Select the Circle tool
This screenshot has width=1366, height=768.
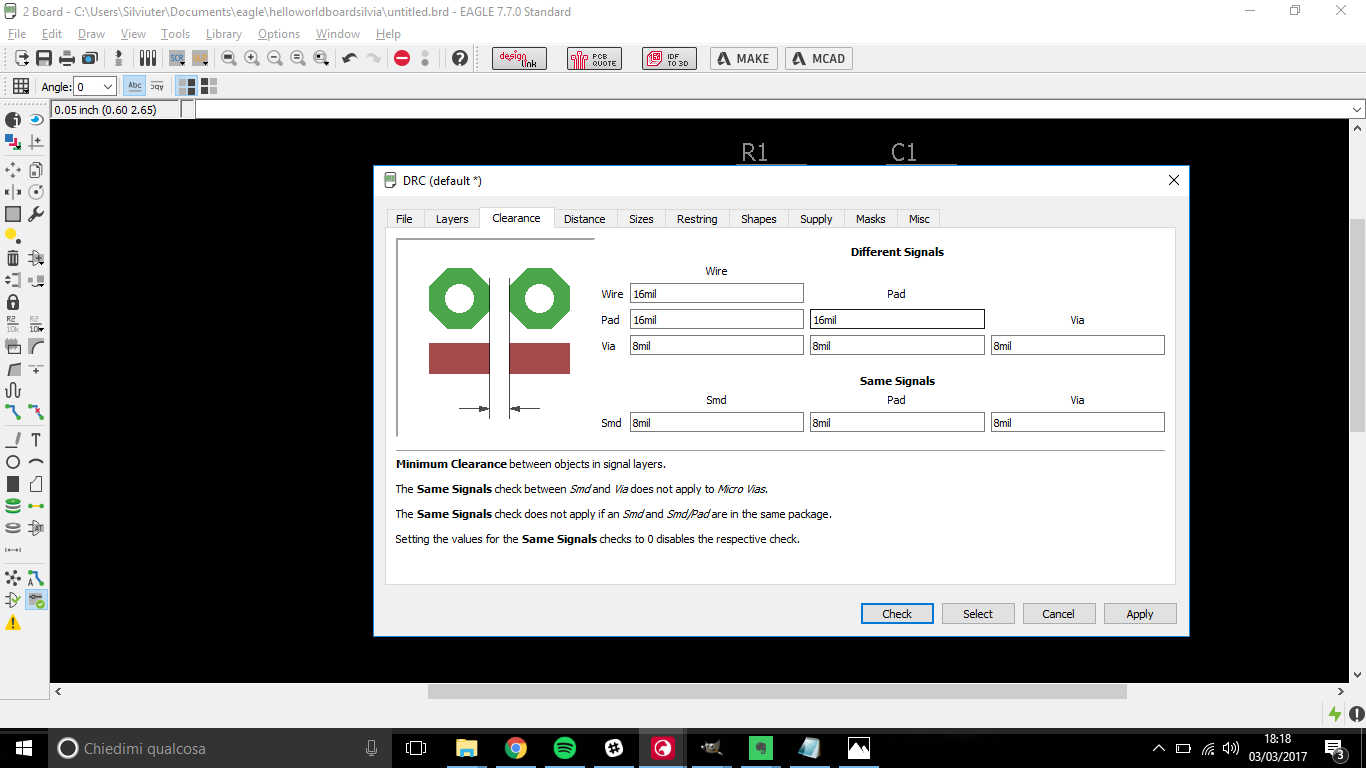click(13, 462)
